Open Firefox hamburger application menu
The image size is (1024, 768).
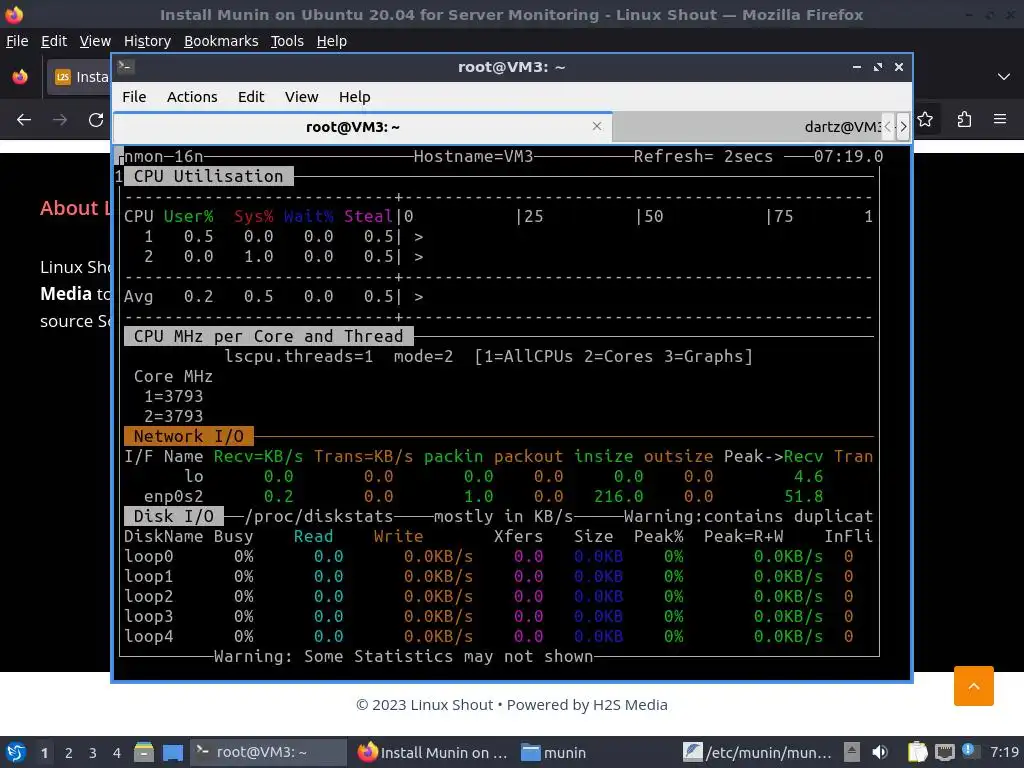pos(999,120)
